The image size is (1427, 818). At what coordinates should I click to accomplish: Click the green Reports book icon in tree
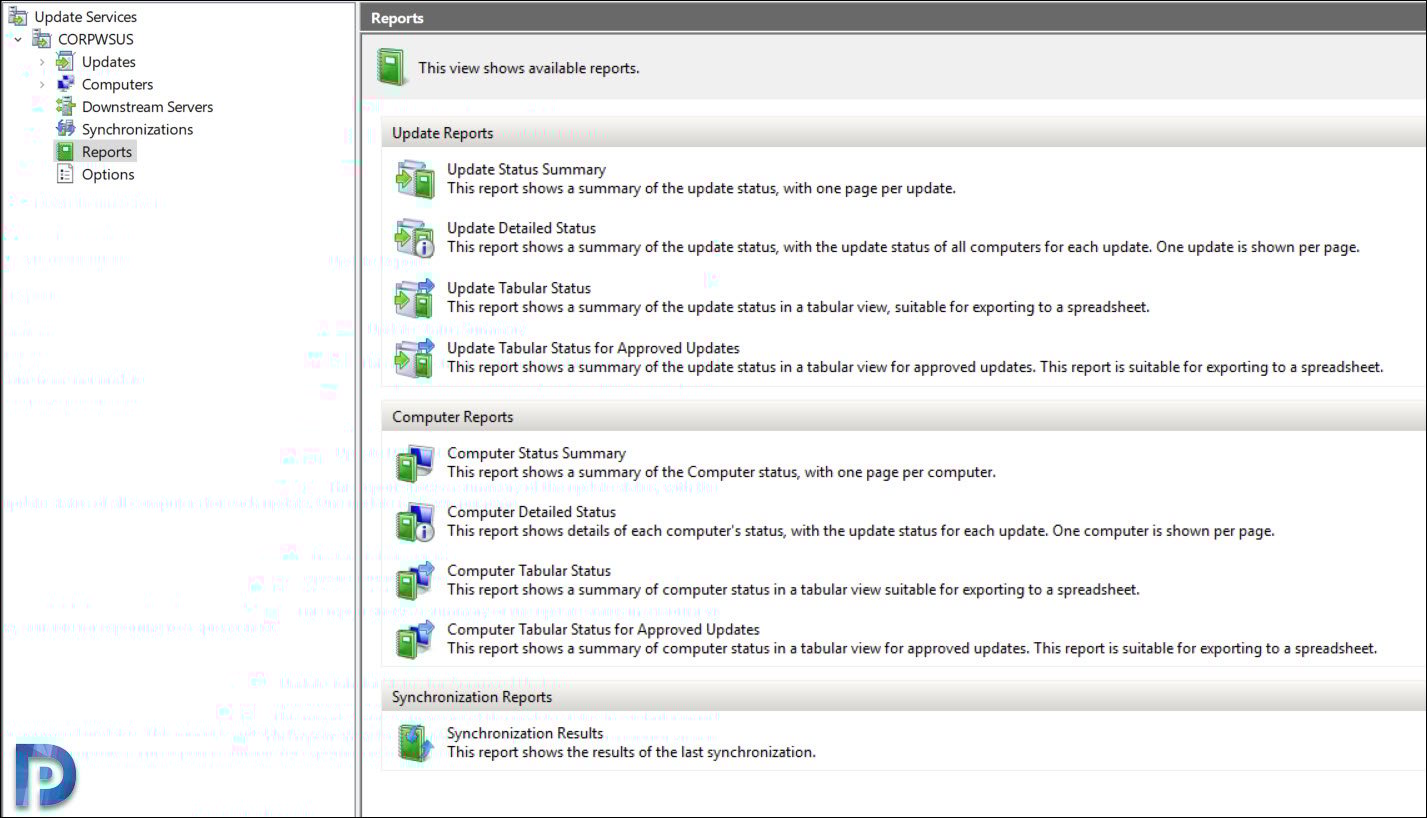[x=65, y=151]
